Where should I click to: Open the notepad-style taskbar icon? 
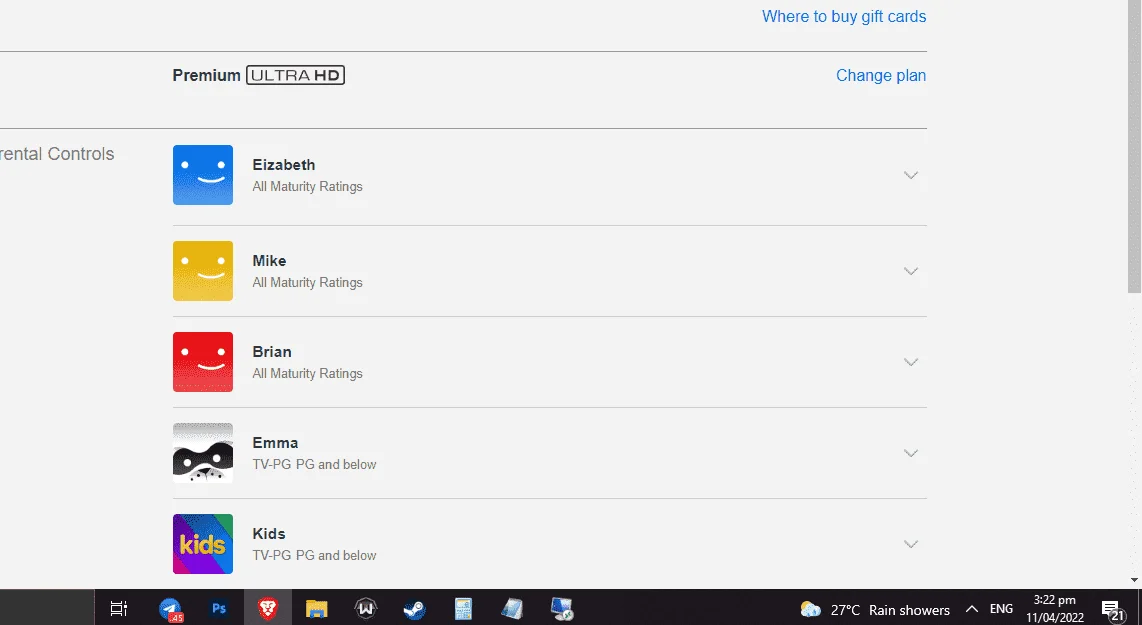[x=512, y=608]
